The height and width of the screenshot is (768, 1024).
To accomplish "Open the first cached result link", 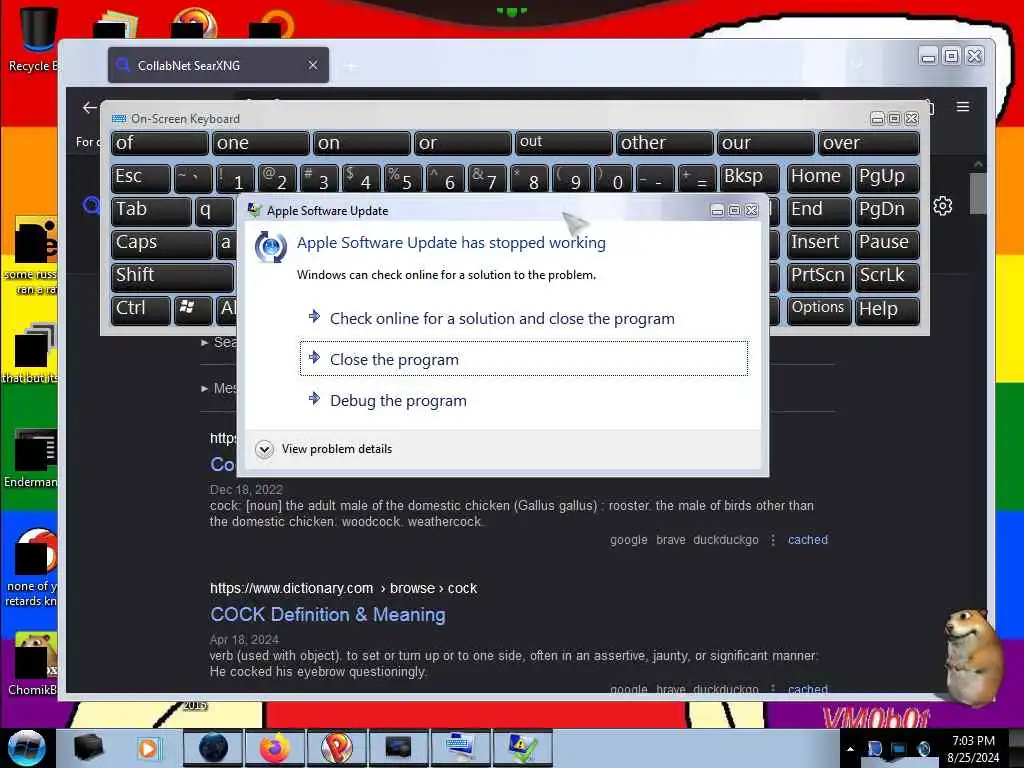I will tap(808, 540).
